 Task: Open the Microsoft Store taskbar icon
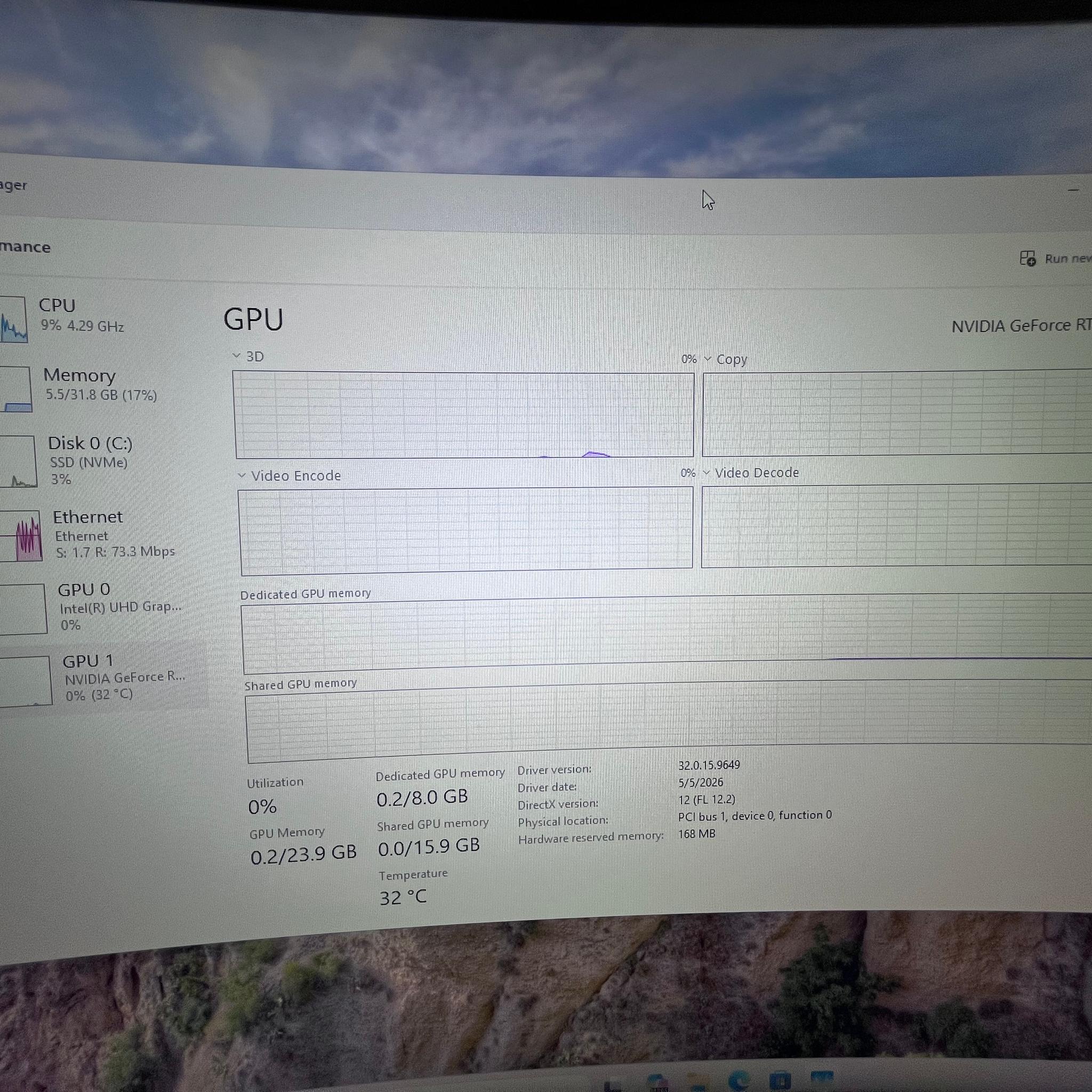click(x=781, y=1080)
